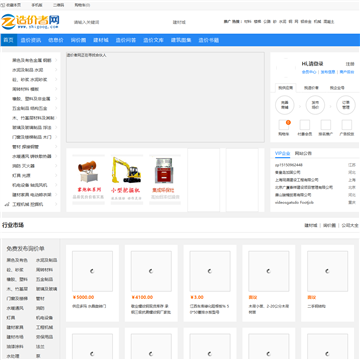Open the 信息价 navigation item
360x360 pixels.
tap(56, 40)
